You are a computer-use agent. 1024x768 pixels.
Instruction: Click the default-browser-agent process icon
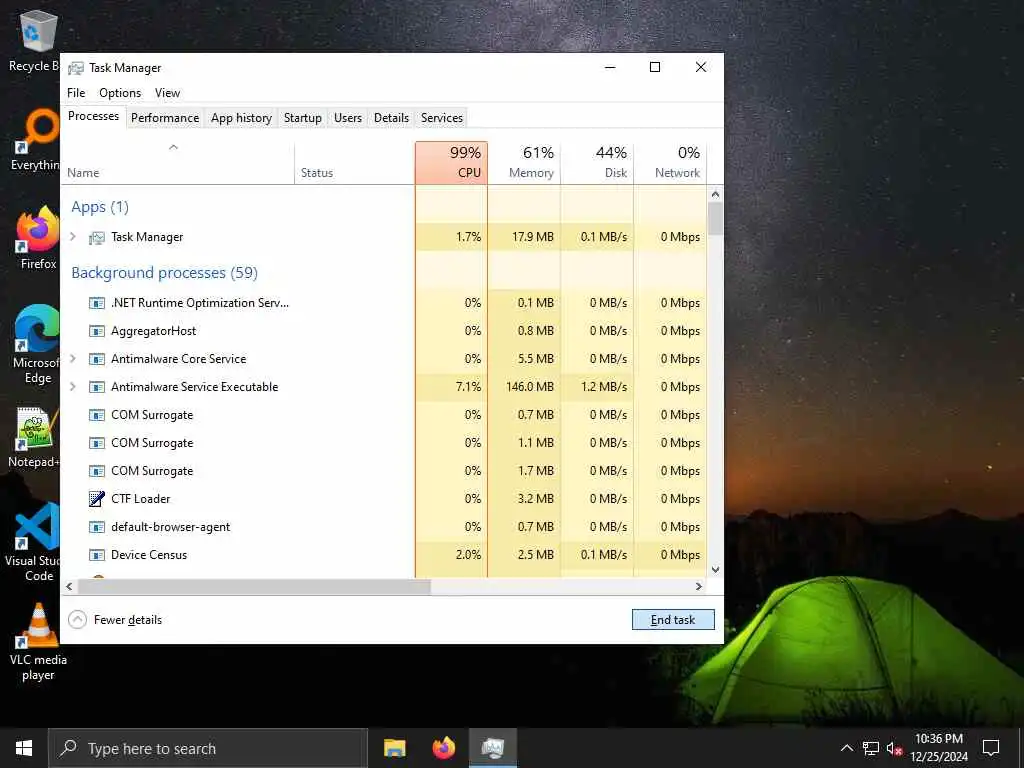[x=97, y=527]
